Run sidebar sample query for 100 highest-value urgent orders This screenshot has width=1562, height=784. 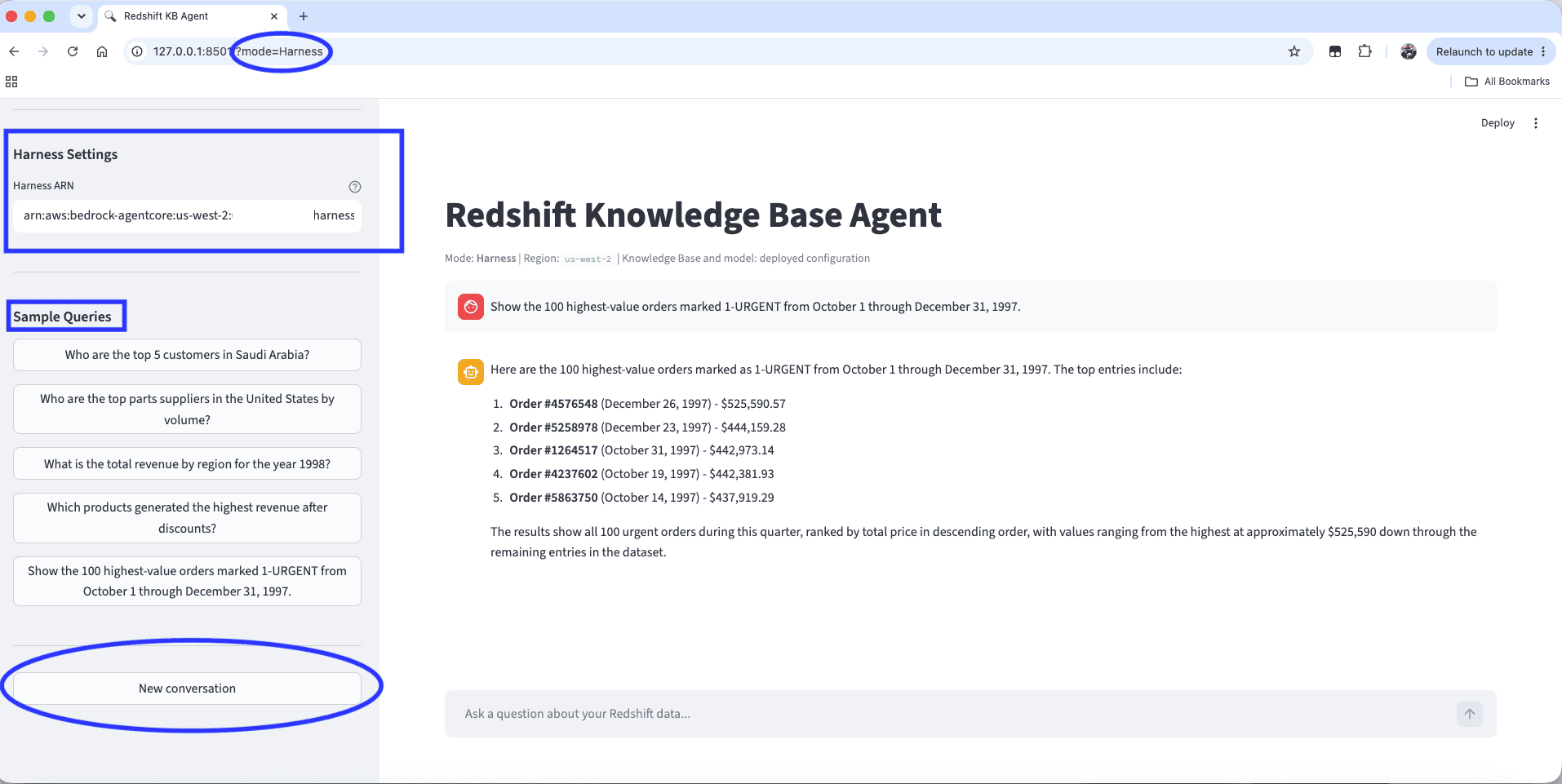(187, 581)
